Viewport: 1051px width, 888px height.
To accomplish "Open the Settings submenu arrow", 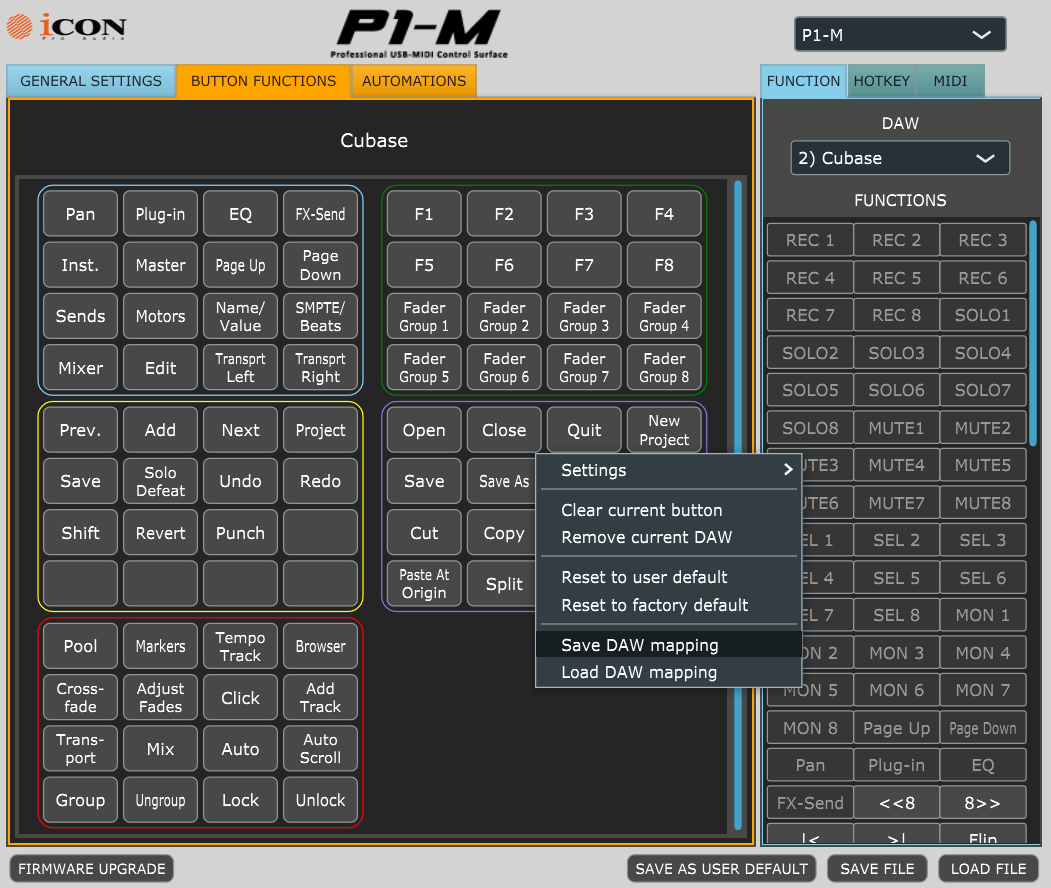I will [x=788, y=470].
